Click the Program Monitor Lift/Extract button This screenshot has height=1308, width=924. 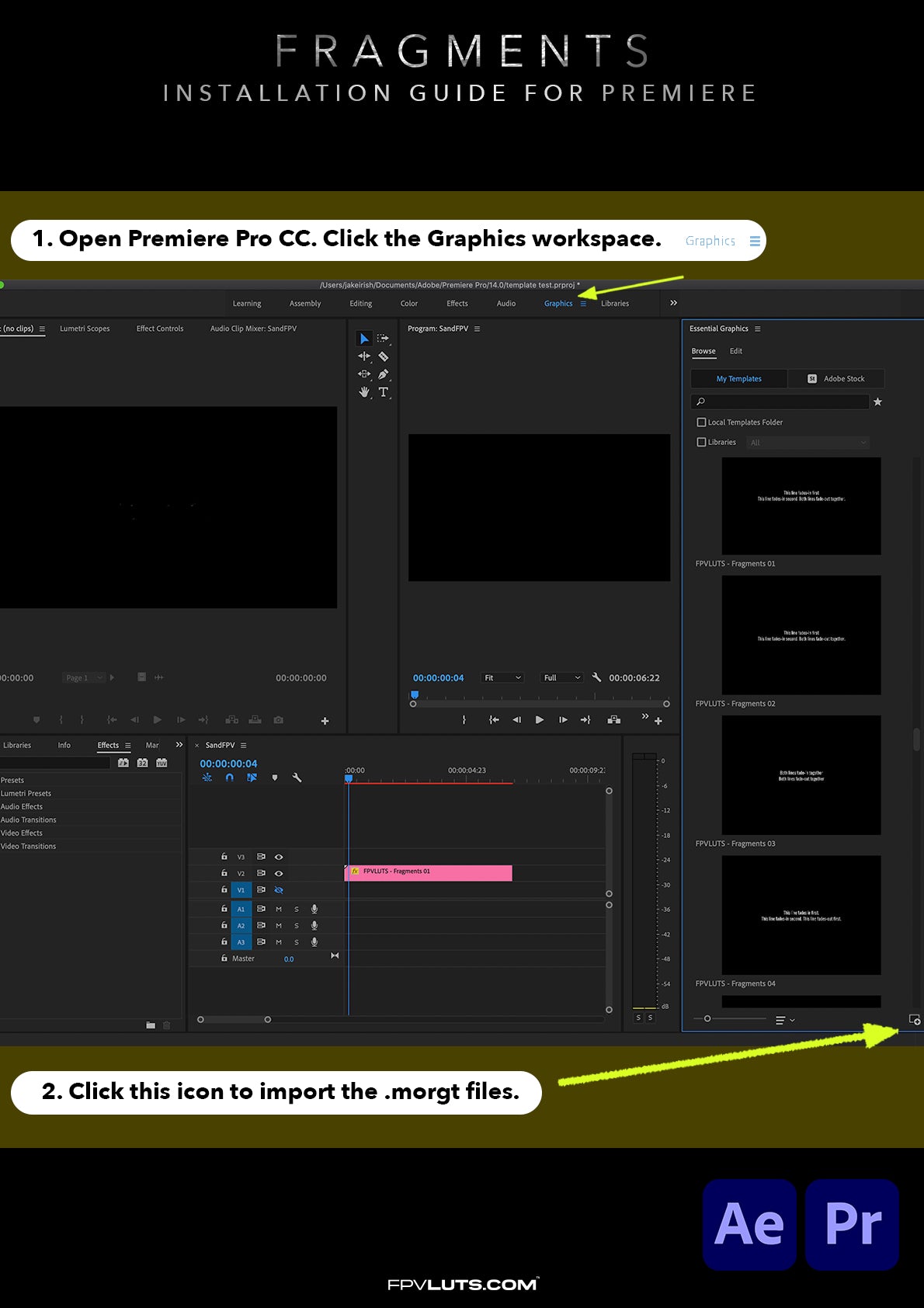613,720
